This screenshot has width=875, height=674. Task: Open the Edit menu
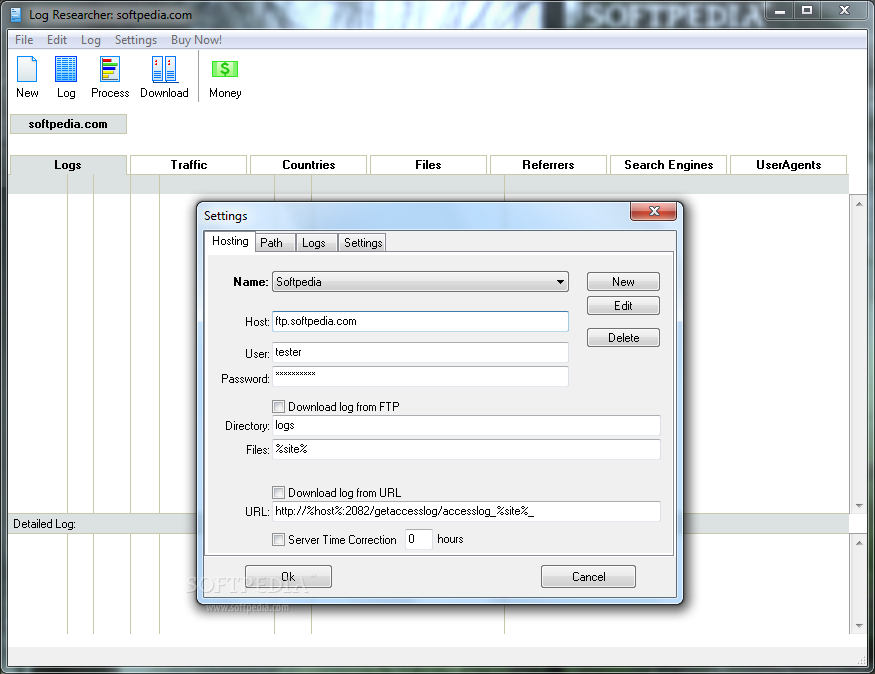point(56,40)
